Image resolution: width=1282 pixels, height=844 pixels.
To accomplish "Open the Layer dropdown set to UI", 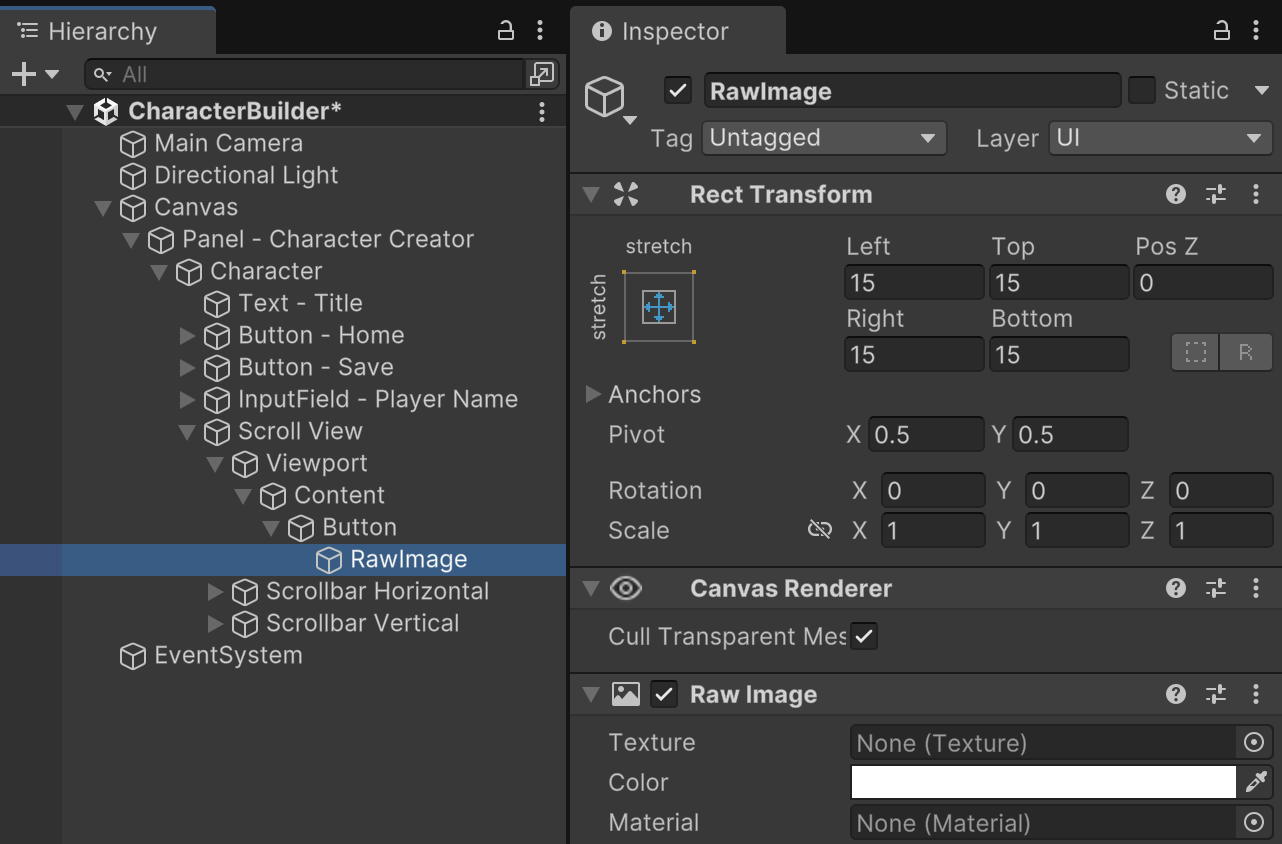I will click(x=1160, y=138).
